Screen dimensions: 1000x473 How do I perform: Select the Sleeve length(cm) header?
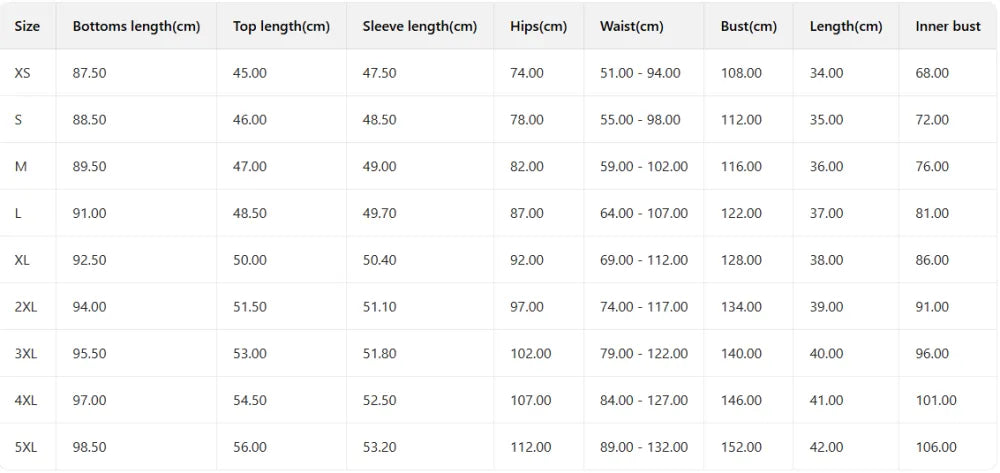[x=420, y=27]
